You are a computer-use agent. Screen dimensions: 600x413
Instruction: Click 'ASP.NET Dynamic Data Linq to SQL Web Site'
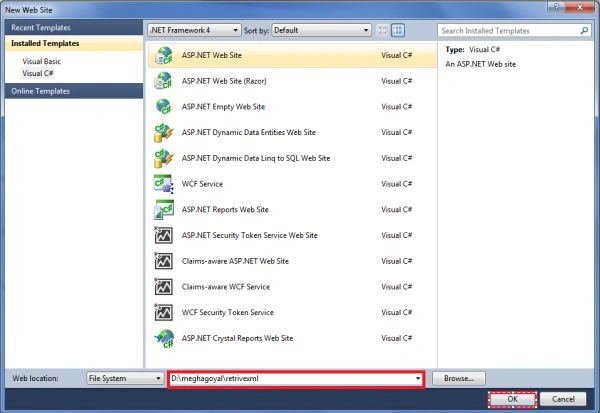pyautogui.click(x=256, y=158)
